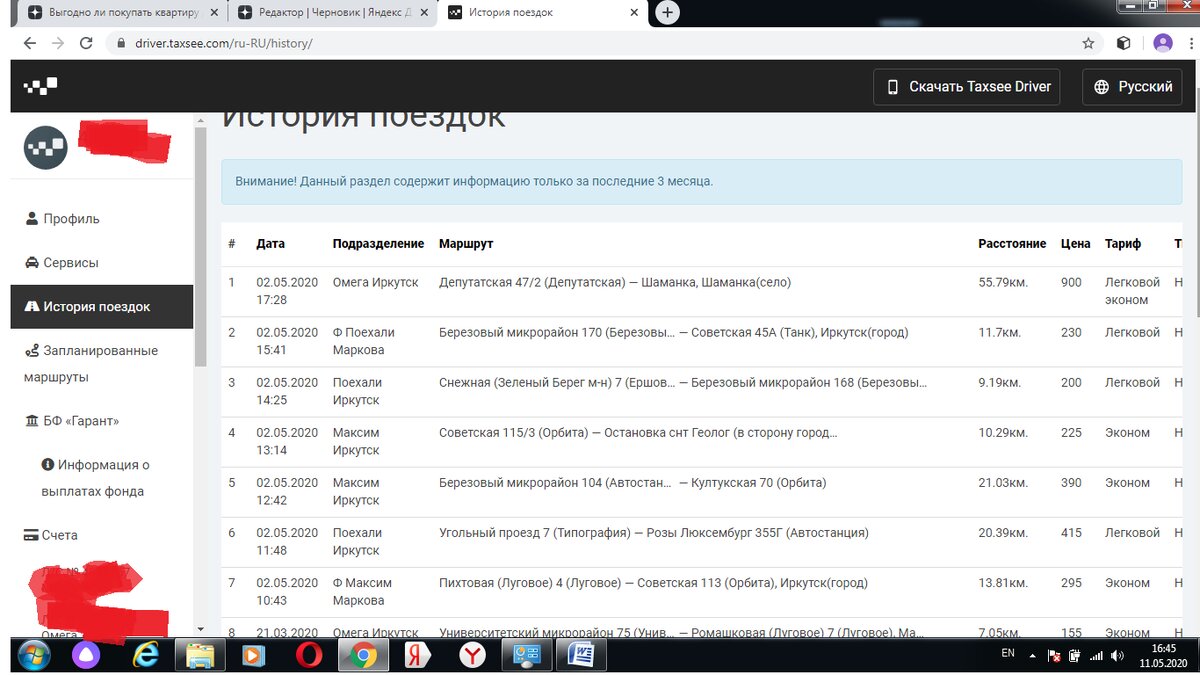Click the info icon beside Информация о выплатах
The height and width of the screenshot is (675, 1200).
tap(47, 464)
